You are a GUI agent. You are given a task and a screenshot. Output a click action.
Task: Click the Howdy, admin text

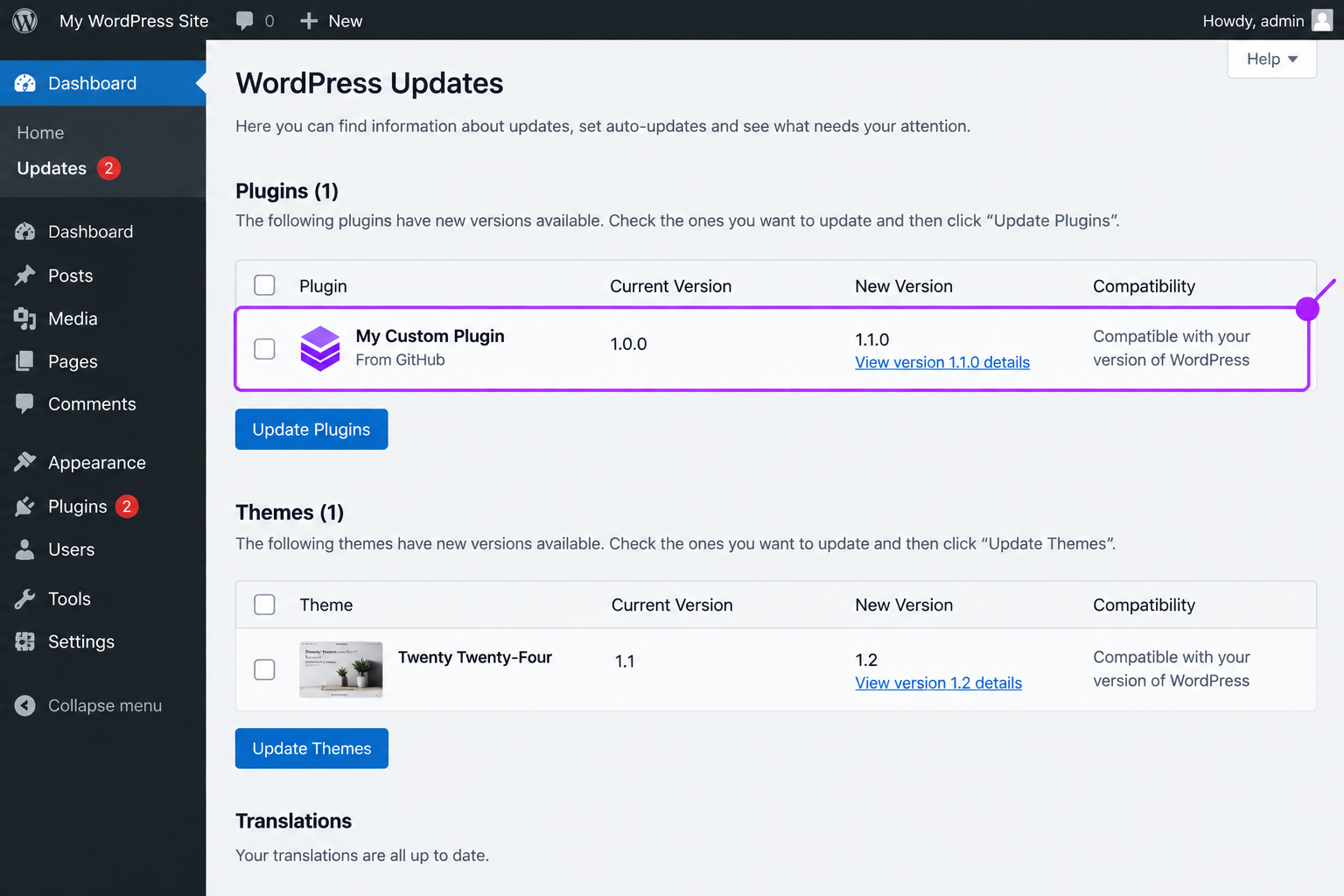pyautogui.click(x=1253, y=21)
